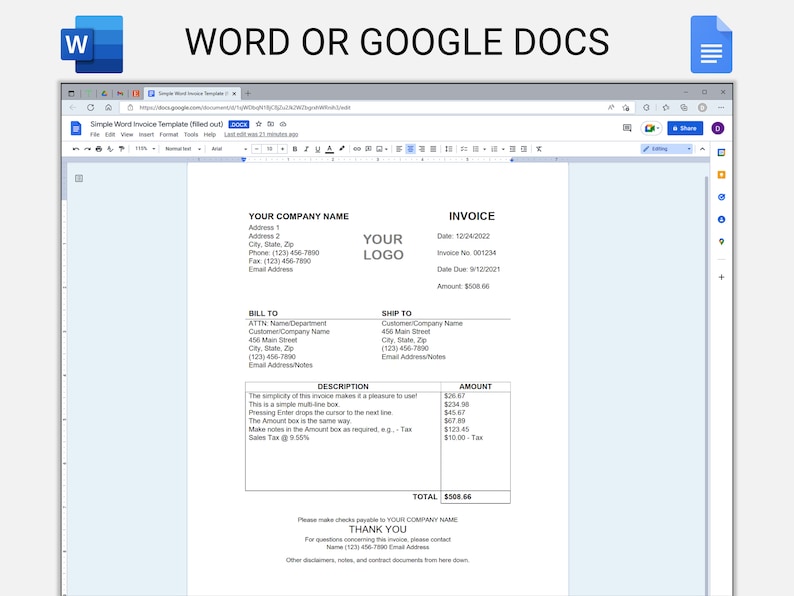
Task: Align text to the right
Action: coord(422,149)
